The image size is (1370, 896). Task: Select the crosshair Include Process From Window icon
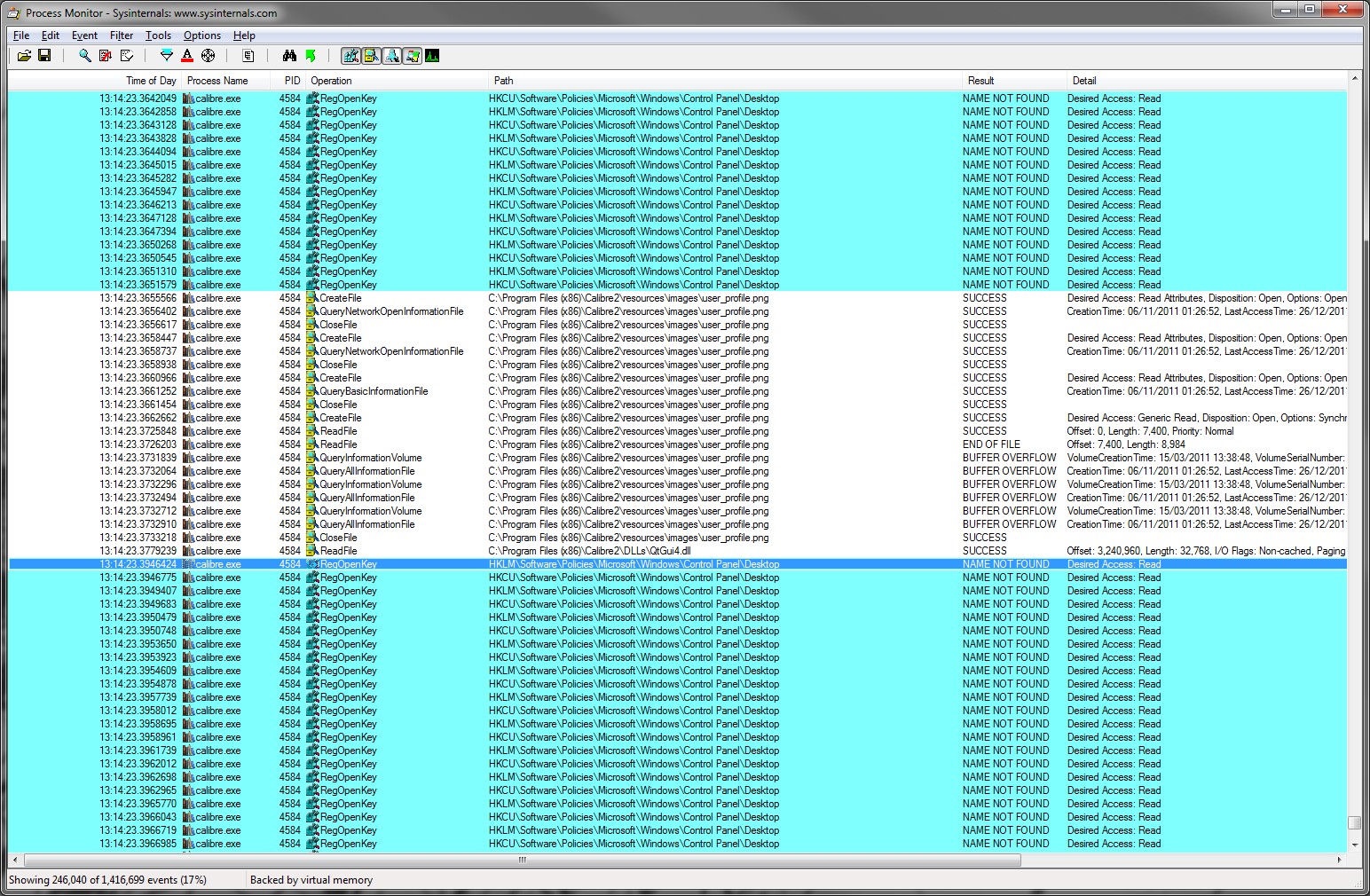coord(209,56)
